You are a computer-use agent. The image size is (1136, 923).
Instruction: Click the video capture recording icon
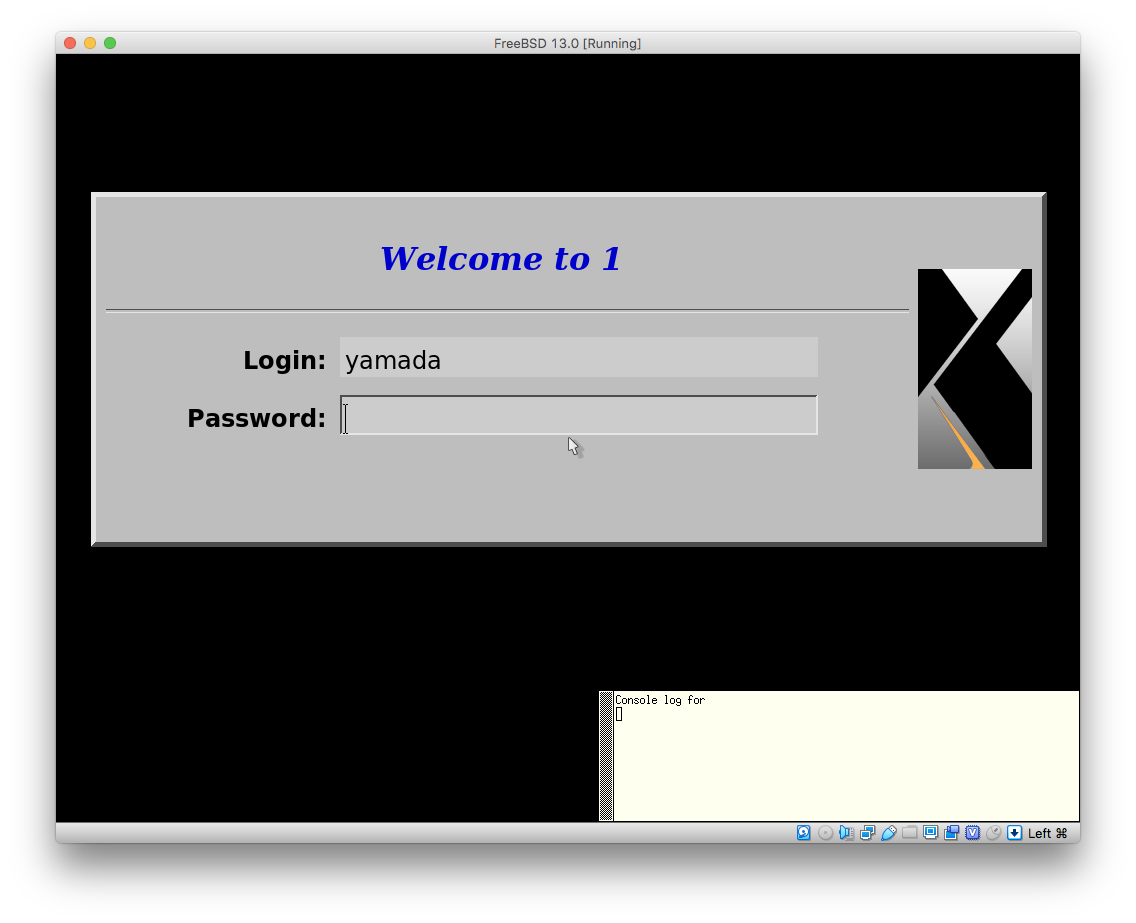click(951, 833)
